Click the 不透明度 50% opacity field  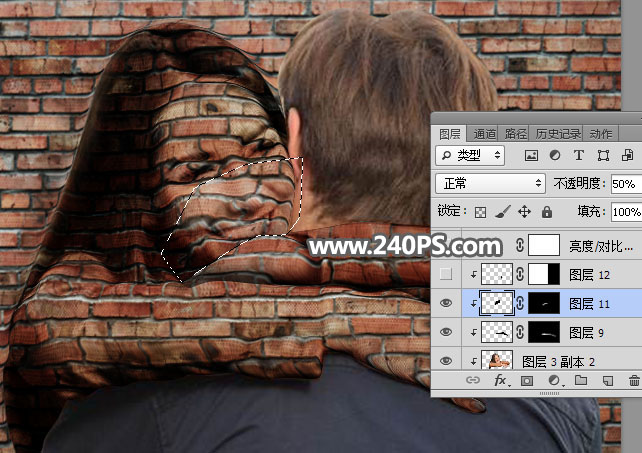tap(626, 183)
